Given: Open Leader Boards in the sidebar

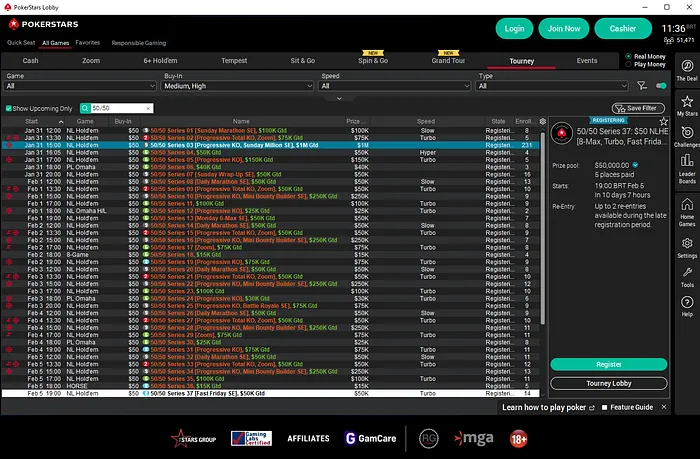Looking at the screenshot, I should click(687, 169).
